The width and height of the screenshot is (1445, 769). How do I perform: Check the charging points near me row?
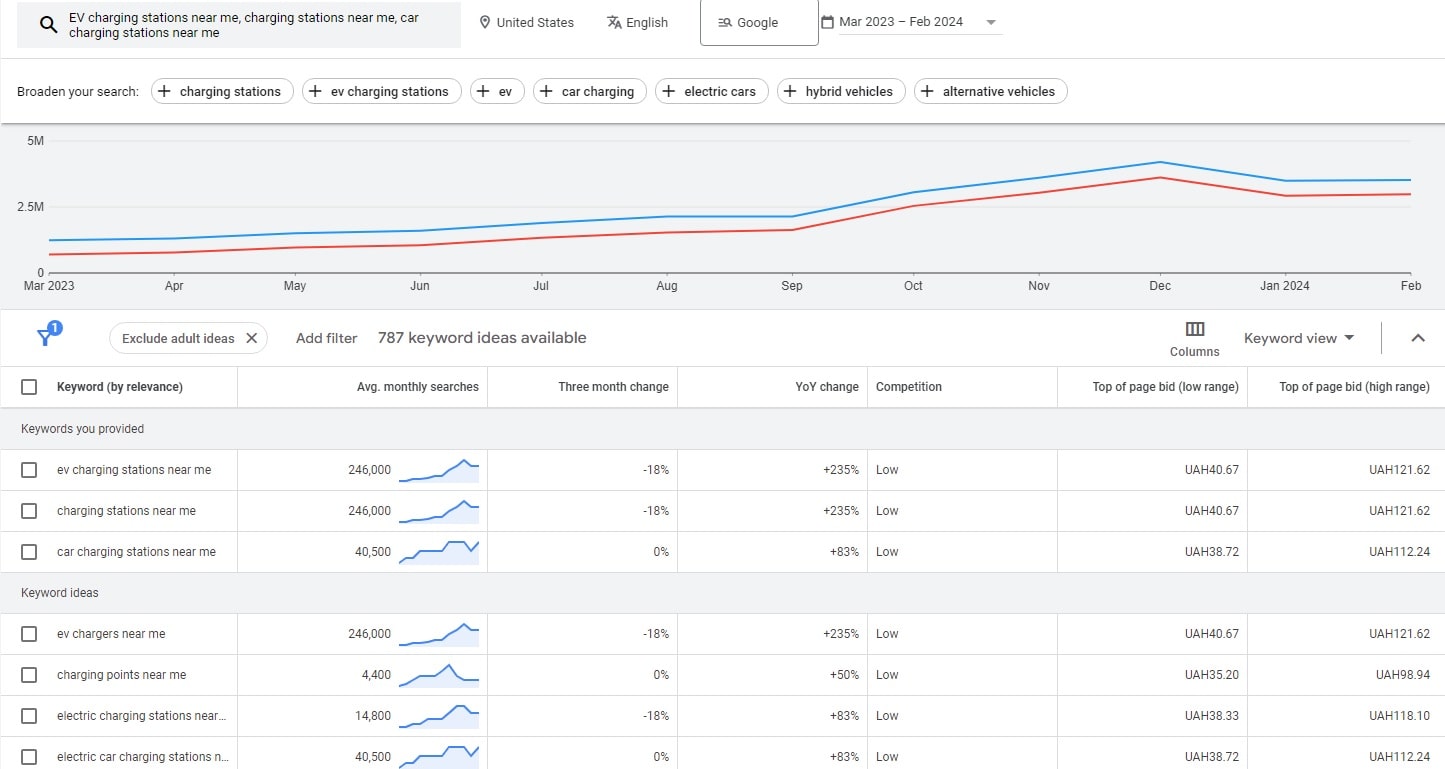(29, 675)
